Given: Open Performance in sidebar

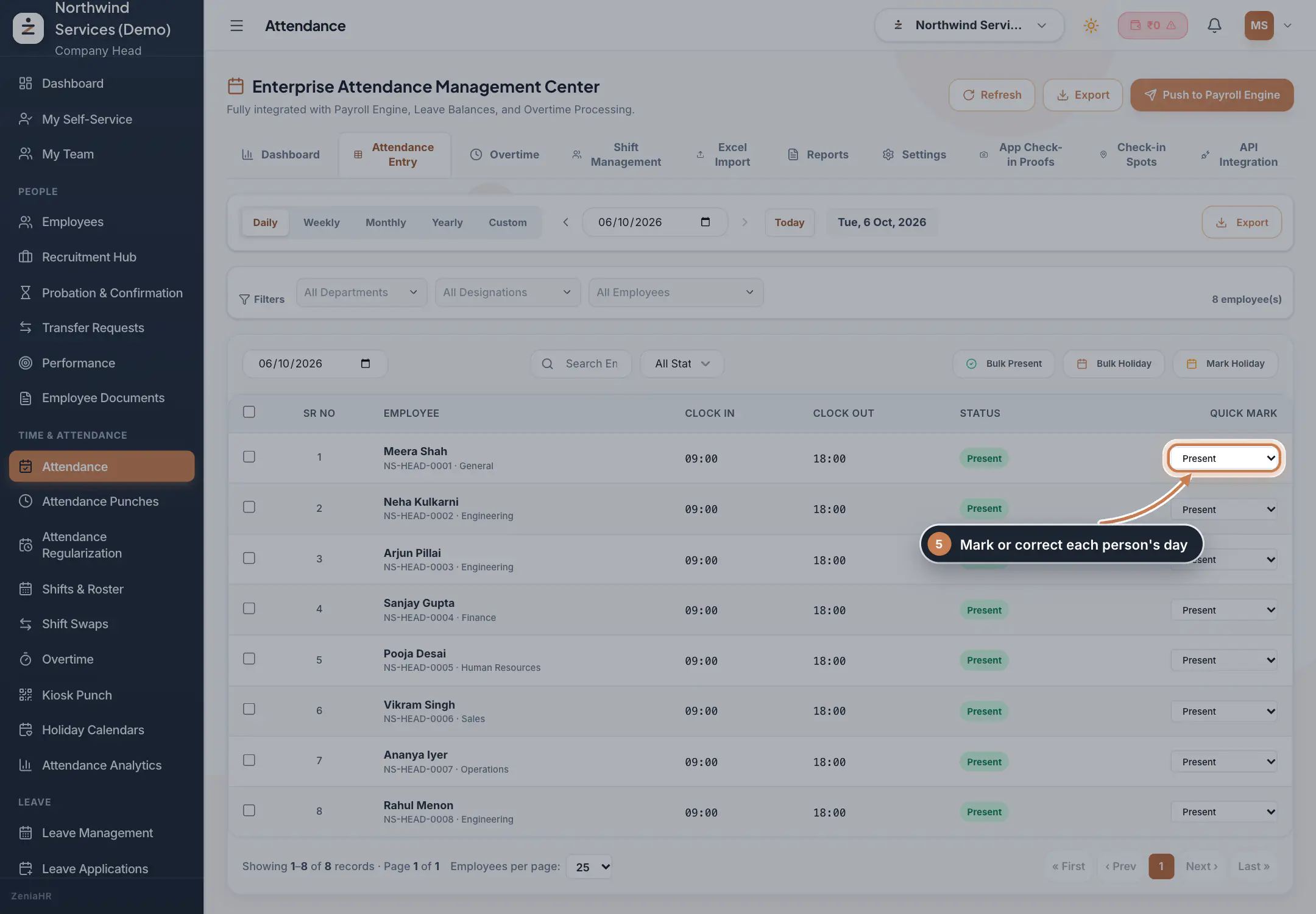Looking at the screenshot, I should click(x=102, y=363).
